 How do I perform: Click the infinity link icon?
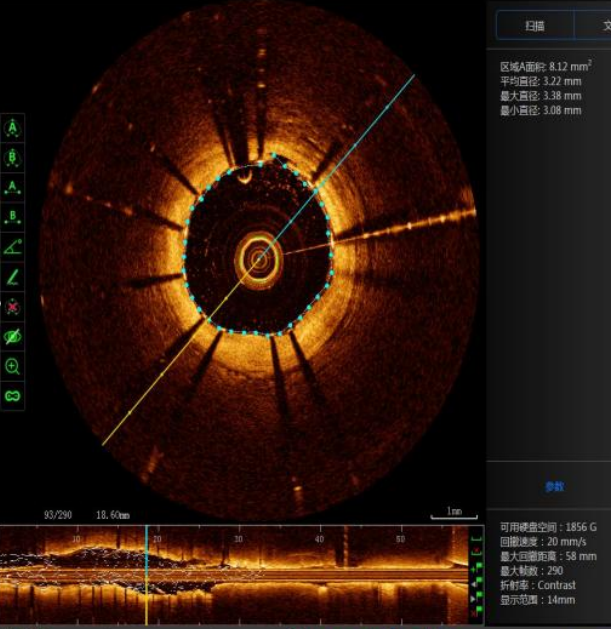pos(13,396)
